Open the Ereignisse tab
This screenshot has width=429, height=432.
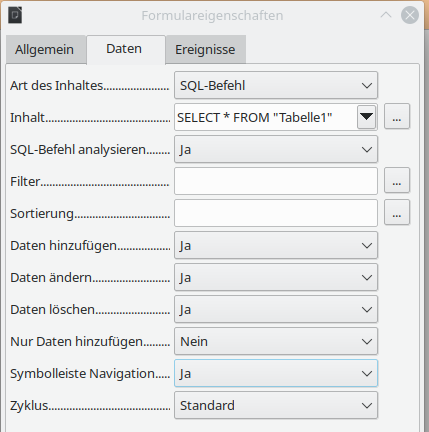205,50
